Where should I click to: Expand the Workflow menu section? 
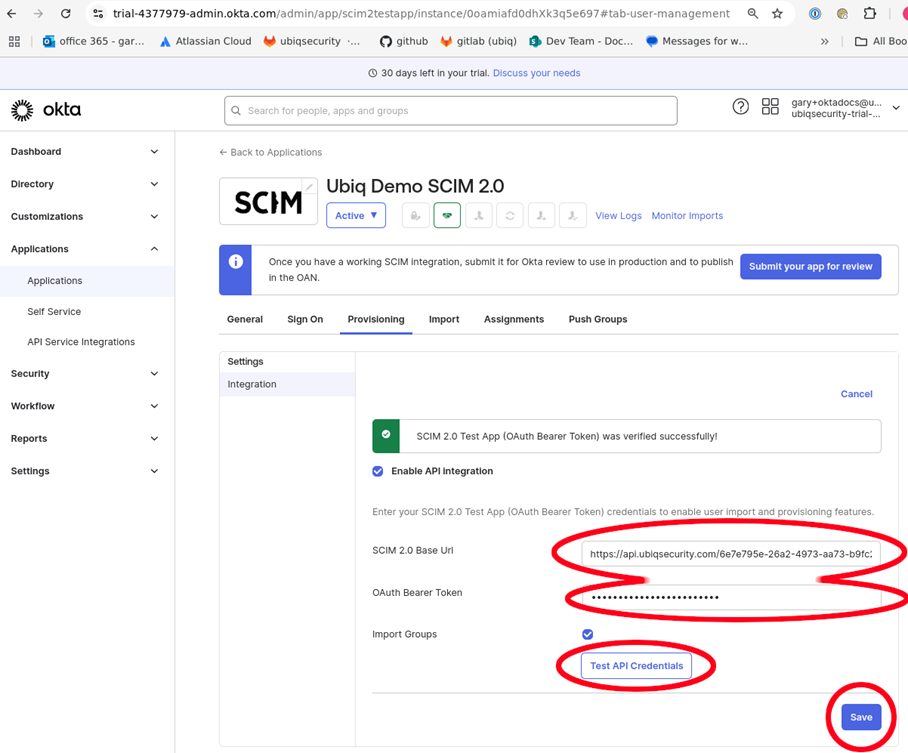tap(85, 406)
